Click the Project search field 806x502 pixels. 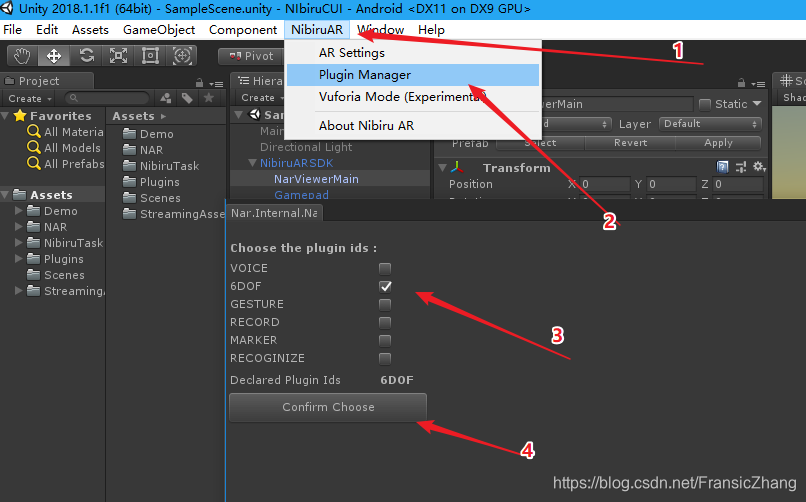coord(107,98)
